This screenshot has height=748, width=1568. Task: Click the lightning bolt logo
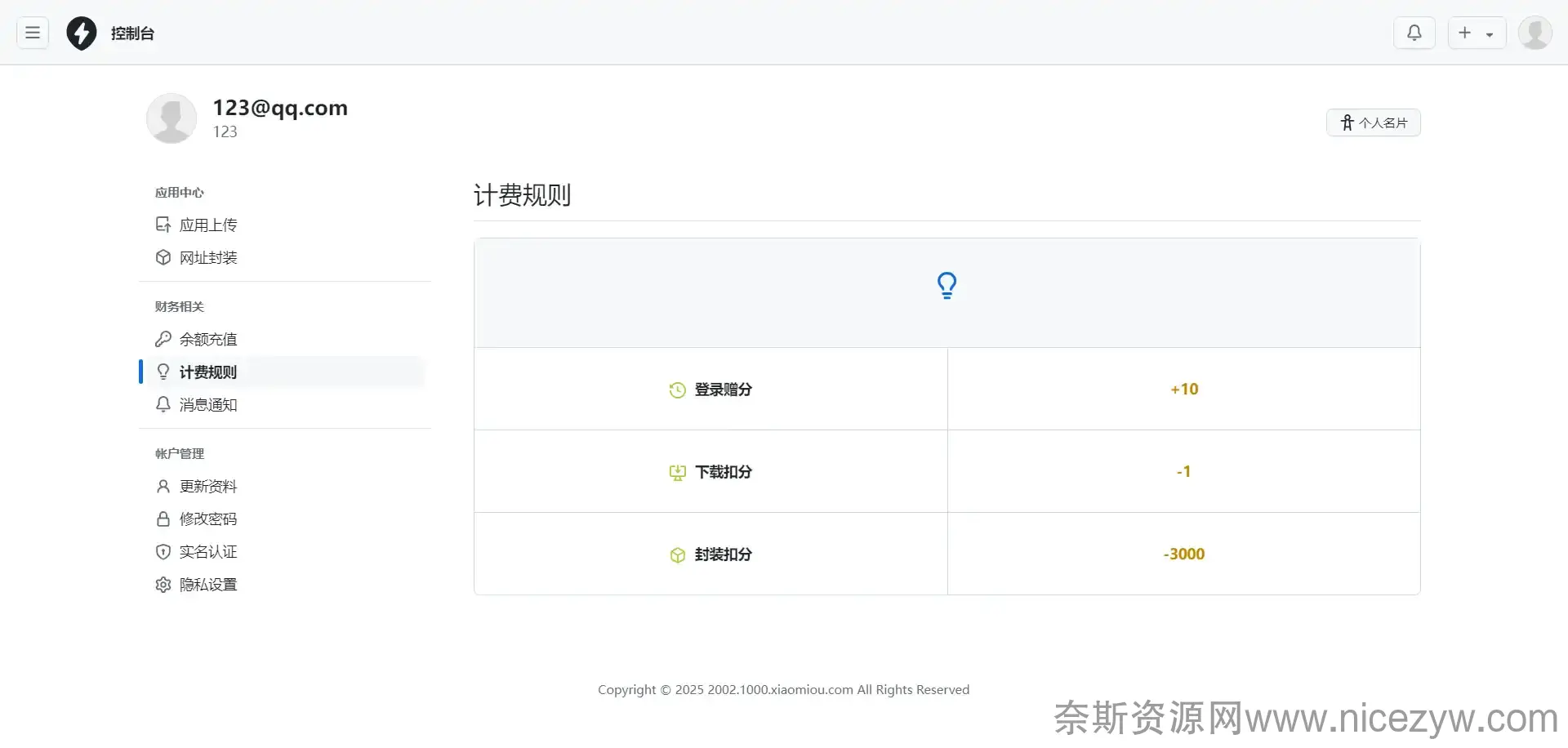(x=82, y=33)
